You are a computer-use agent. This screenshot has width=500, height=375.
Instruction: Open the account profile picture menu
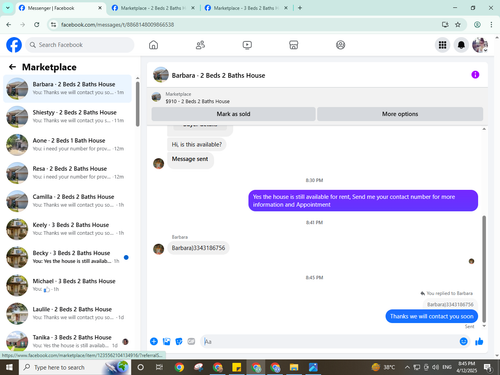480,45
